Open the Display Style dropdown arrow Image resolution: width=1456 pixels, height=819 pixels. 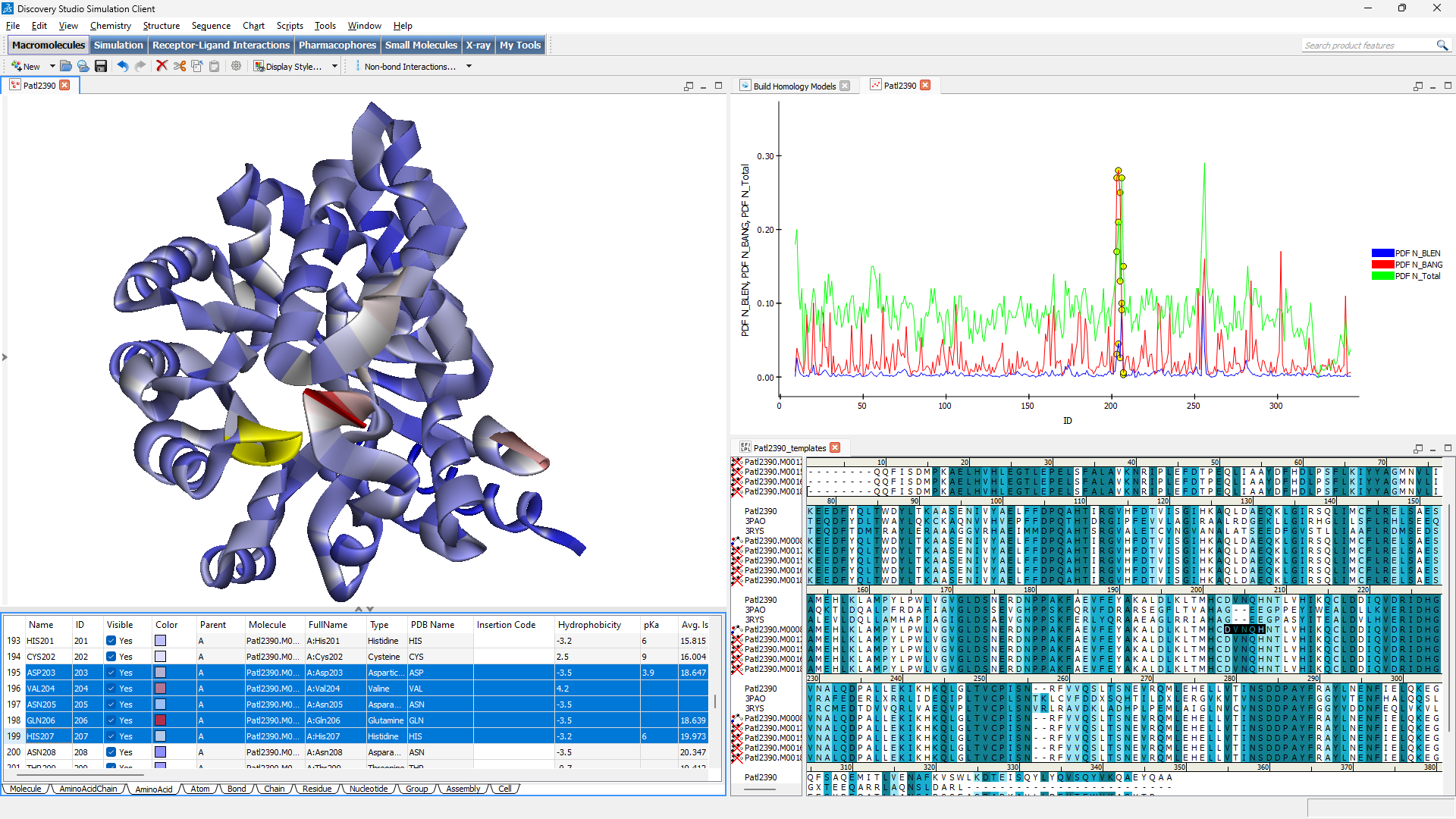(x=334, y=67)
